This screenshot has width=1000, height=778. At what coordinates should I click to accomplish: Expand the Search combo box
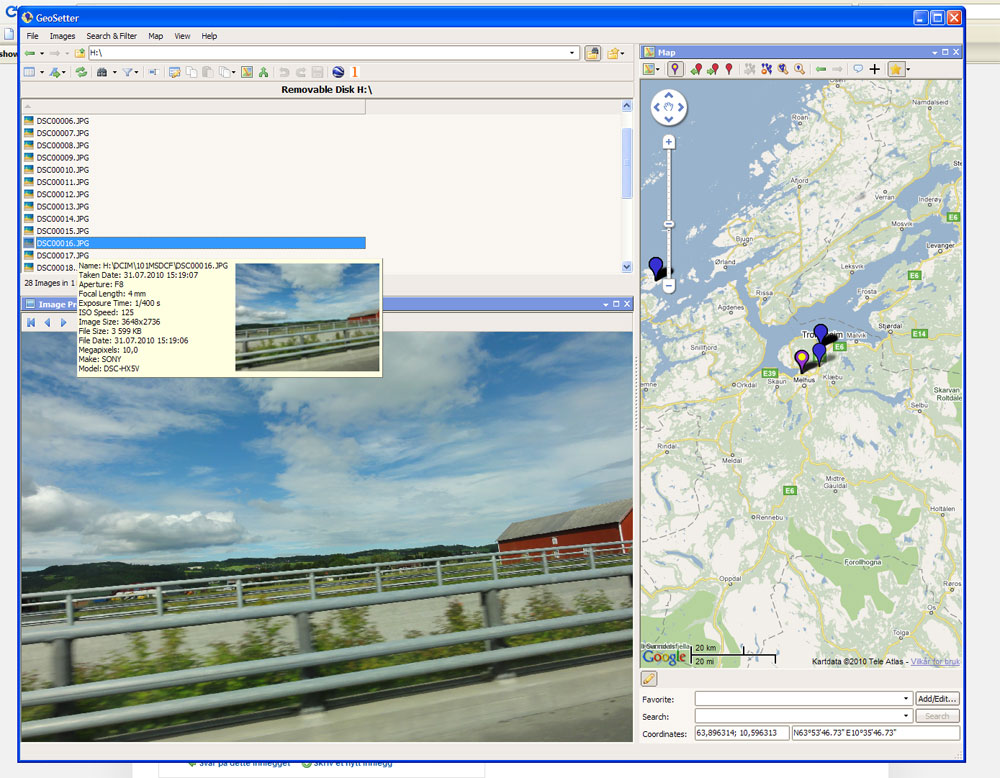tap(906, 716)
